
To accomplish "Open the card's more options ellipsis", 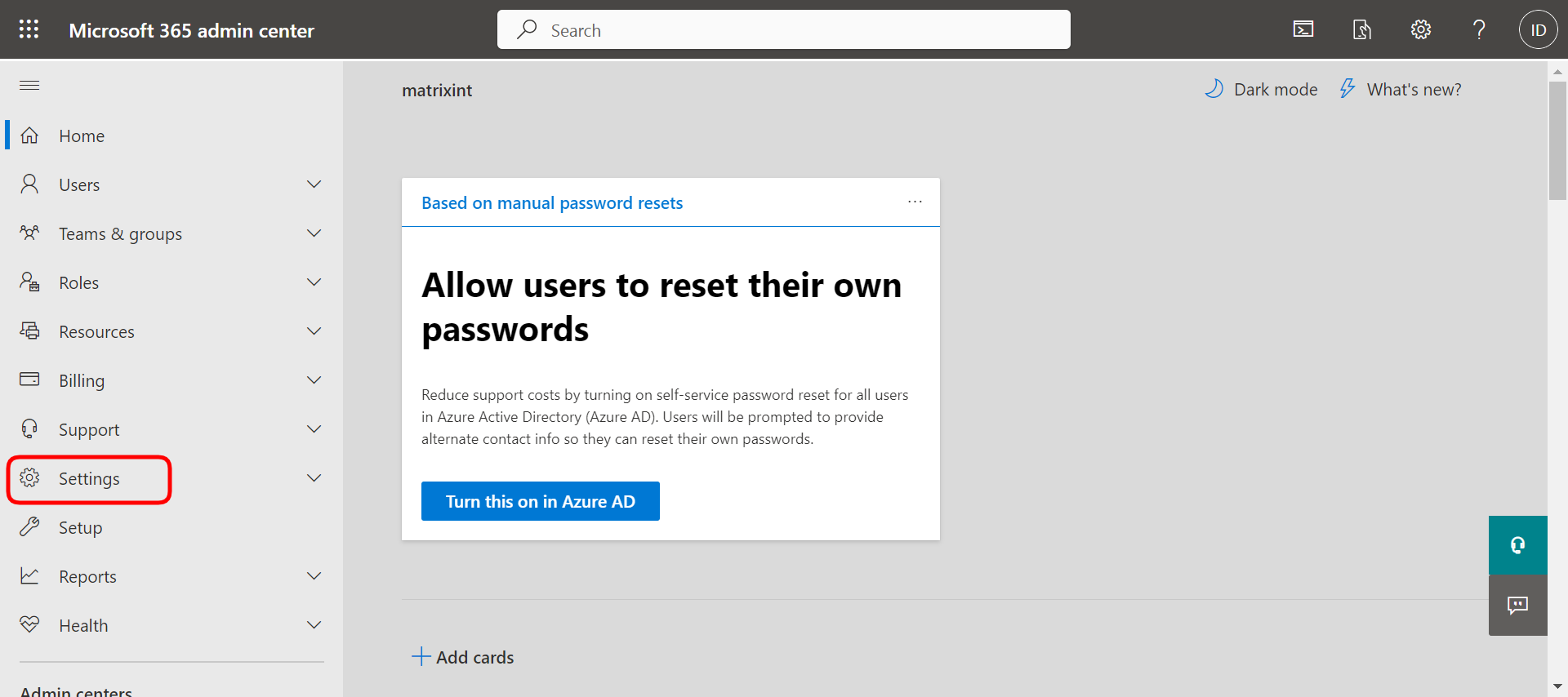I will pos(915,202).
